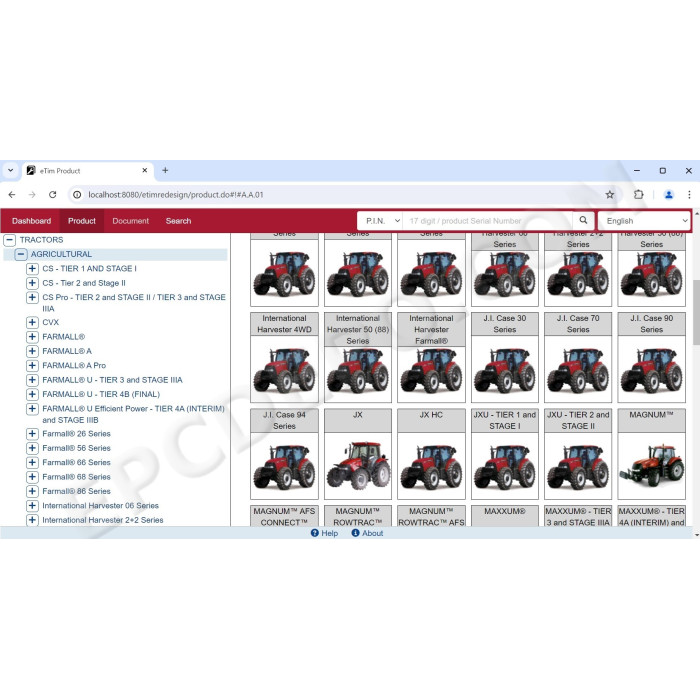The width and height of the screenshot is (700, 700).
Task: Go back with browser back arrow
Action: (12, 195)
